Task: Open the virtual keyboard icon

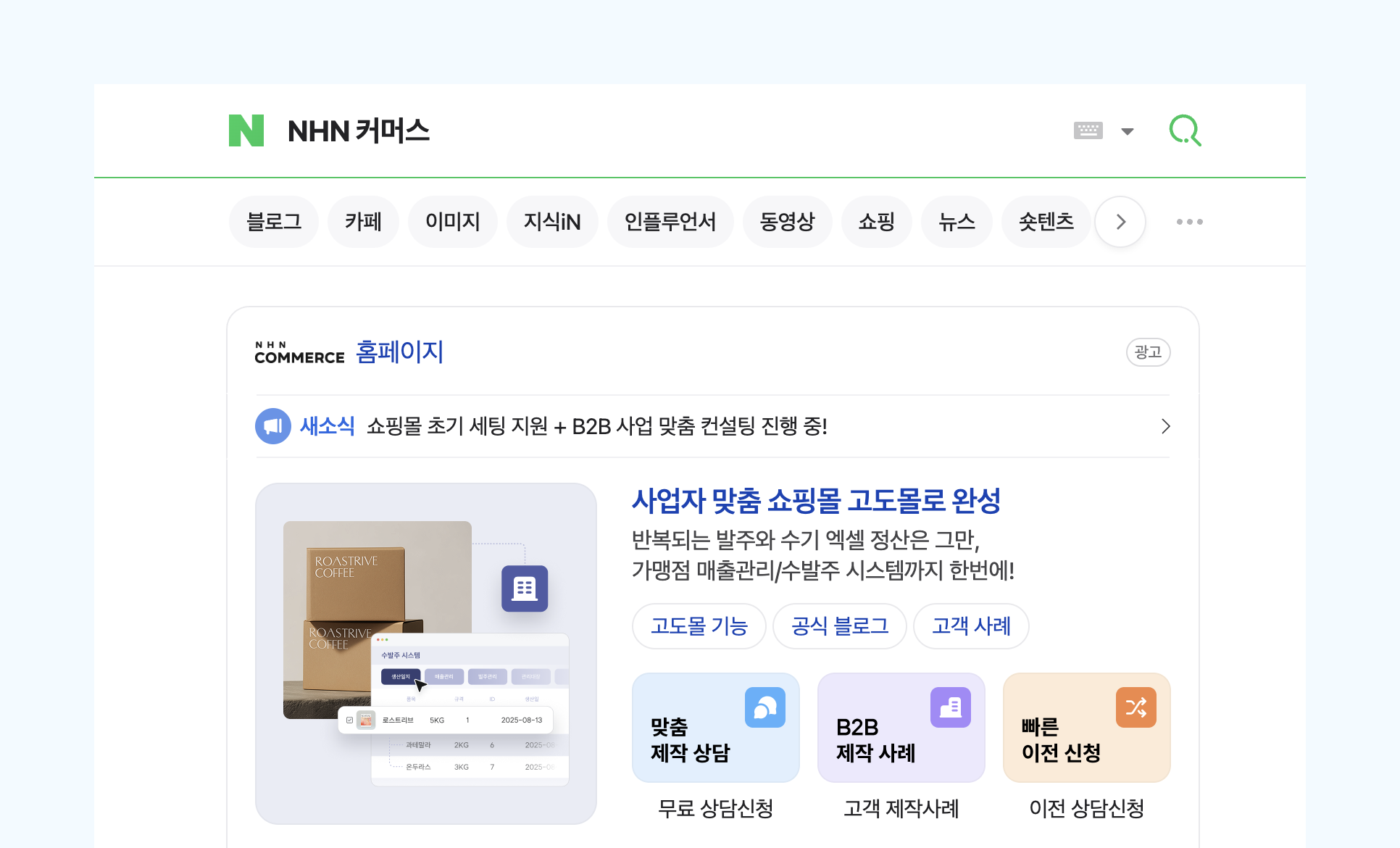Action: coord(1088,130)
